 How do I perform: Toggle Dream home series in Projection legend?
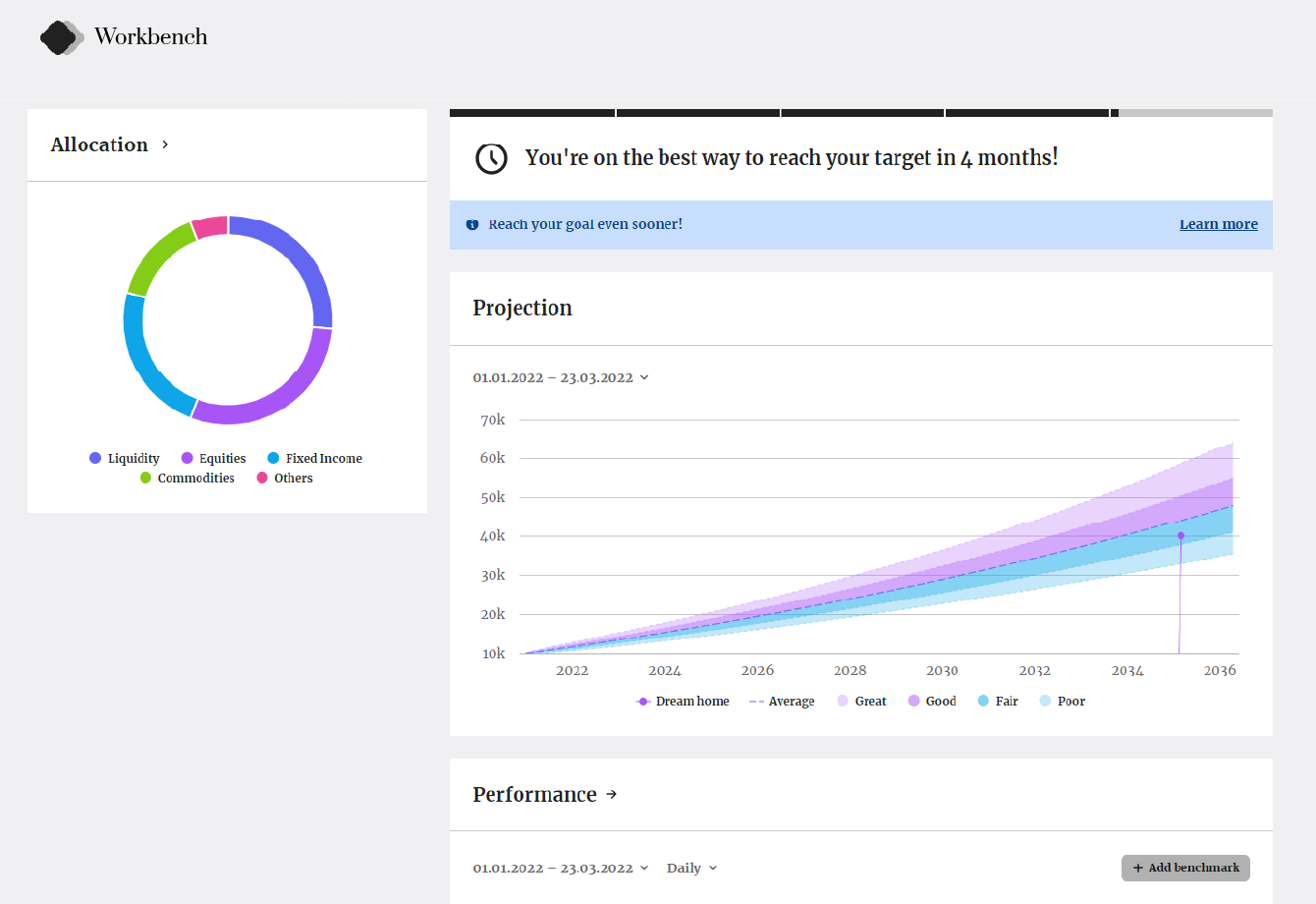pos(683,701)
